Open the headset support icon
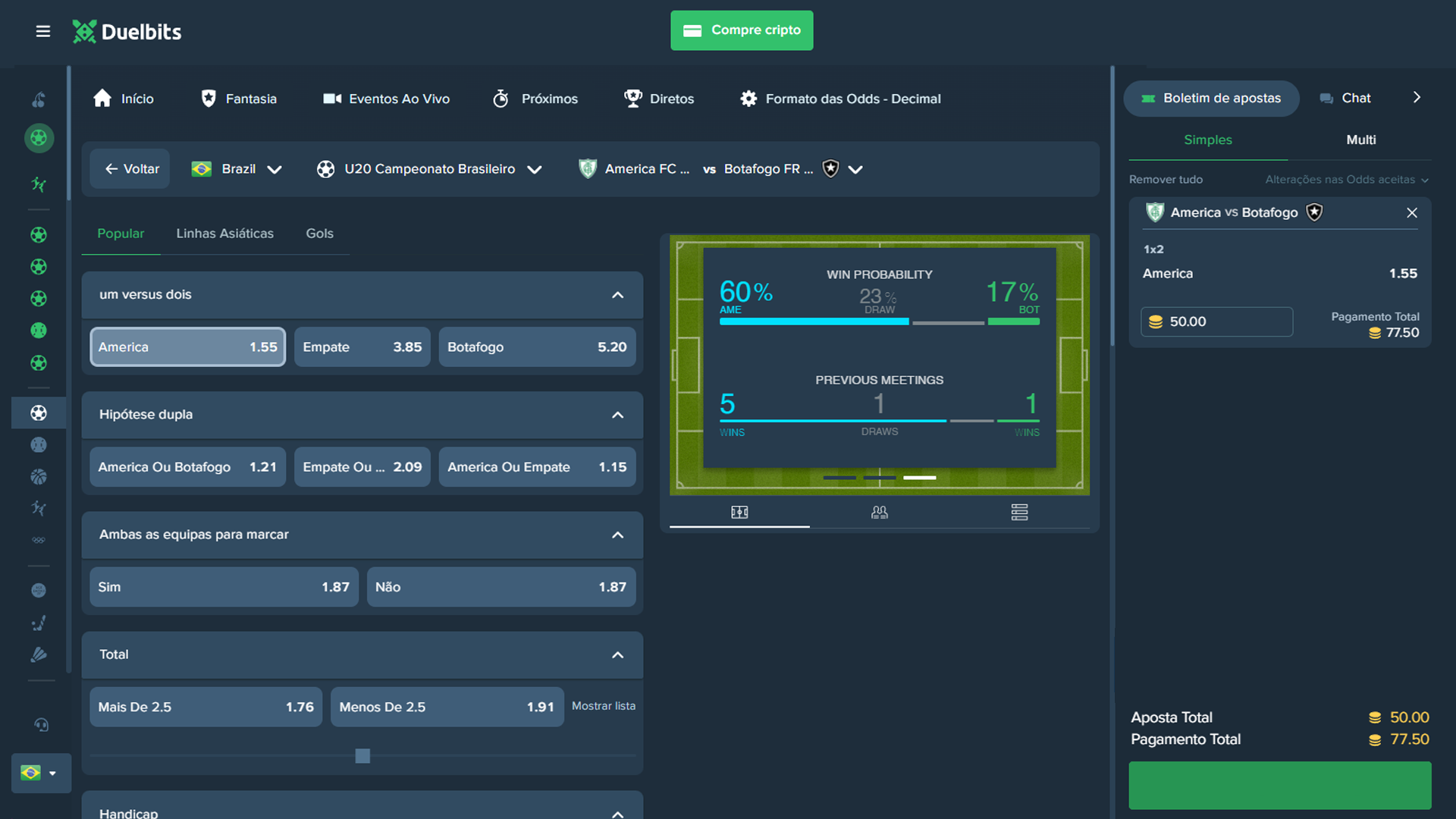The height and width of the screenshot is (819, 1456). (41, 725)
